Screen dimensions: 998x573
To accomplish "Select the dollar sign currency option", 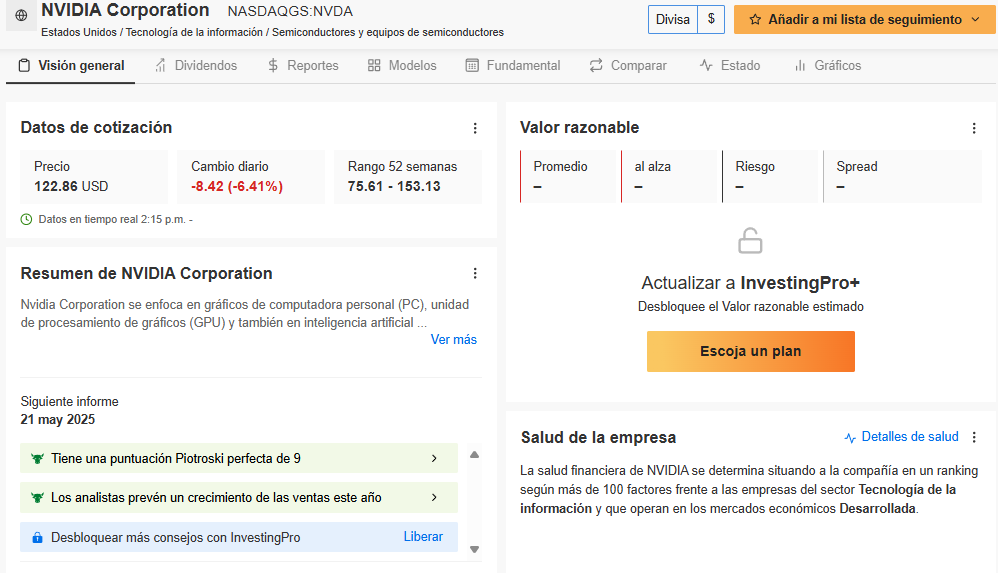I will click(x=711, y=20).
